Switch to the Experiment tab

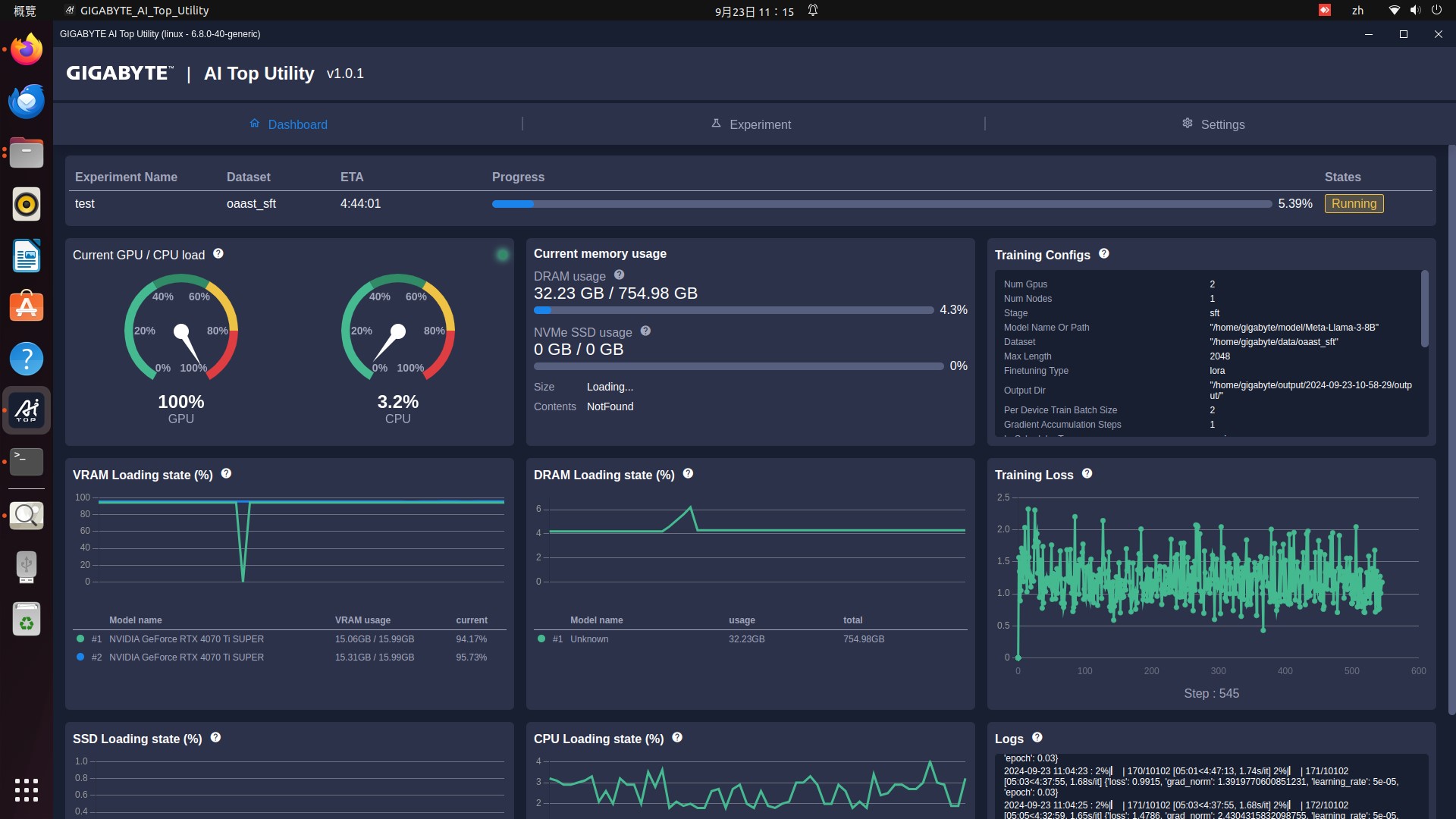point(751,124)
